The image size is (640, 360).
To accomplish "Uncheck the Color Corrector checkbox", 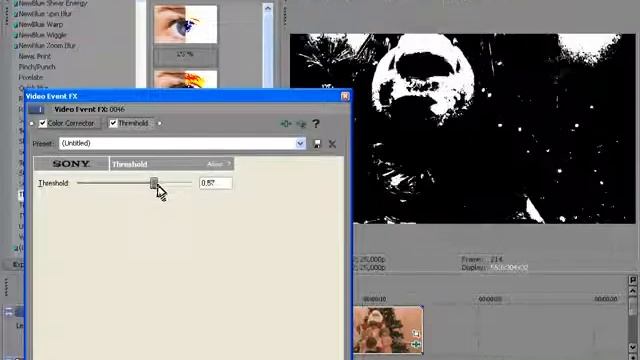I will 43,123.
